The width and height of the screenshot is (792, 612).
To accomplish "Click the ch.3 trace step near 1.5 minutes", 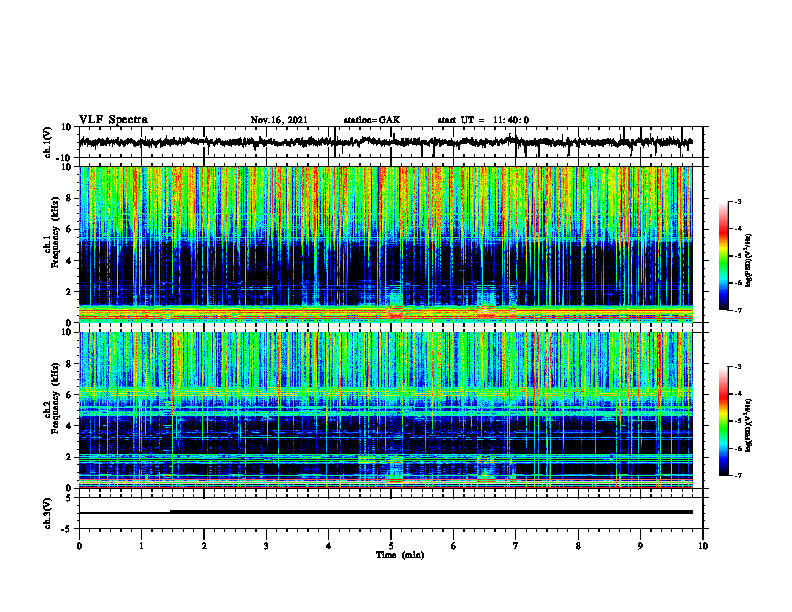I will coord(171,512).
